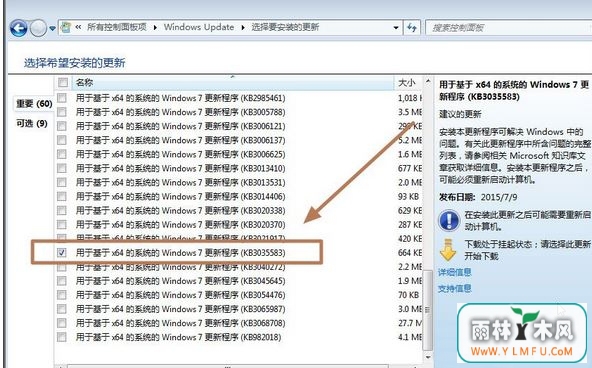Sort by the 名称 column header

tap(232, 82)
